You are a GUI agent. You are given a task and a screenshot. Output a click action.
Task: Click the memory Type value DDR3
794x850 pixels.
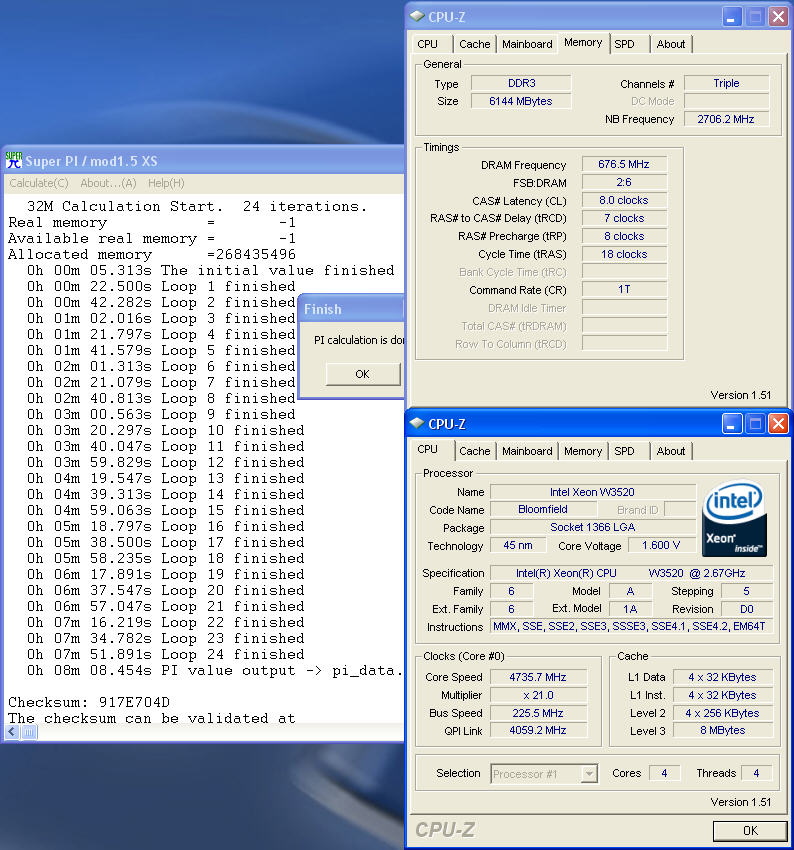[520, 83]
